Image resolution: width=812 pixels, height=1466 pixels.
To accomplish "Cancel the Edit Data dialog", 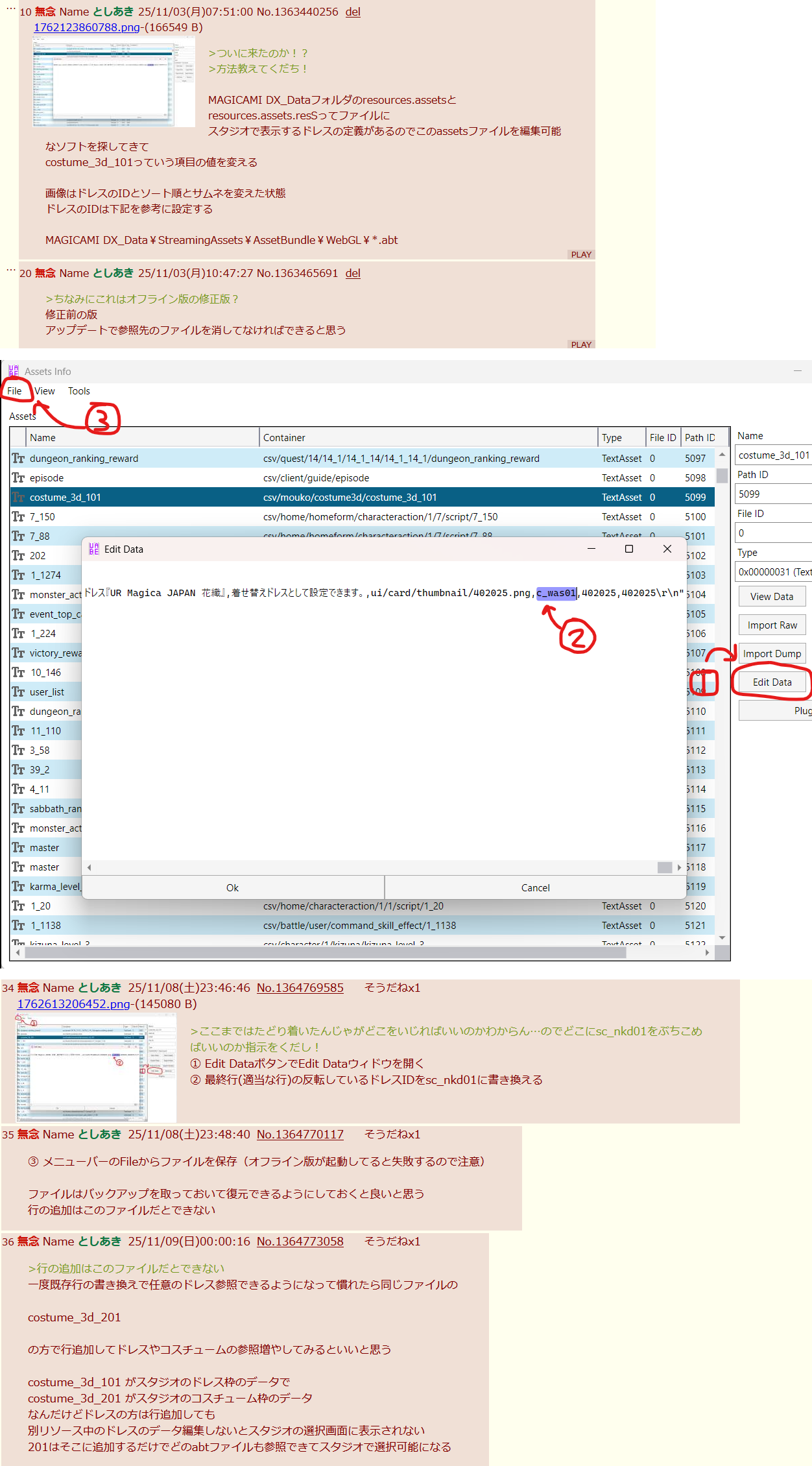I will 535,888.
